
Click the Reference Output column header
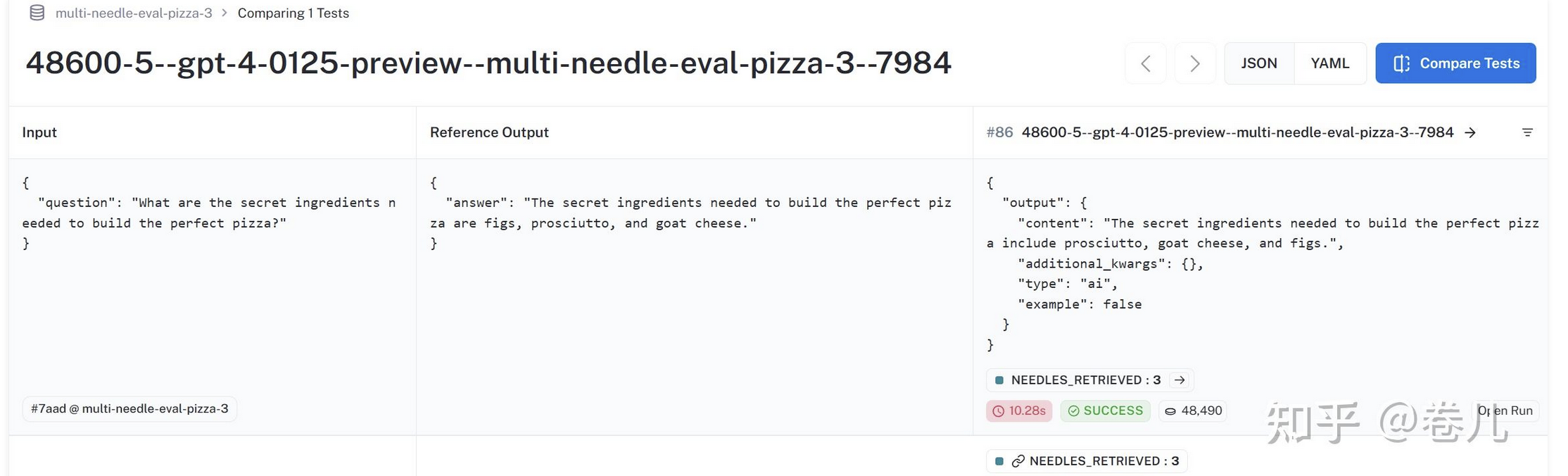(489, 132)
